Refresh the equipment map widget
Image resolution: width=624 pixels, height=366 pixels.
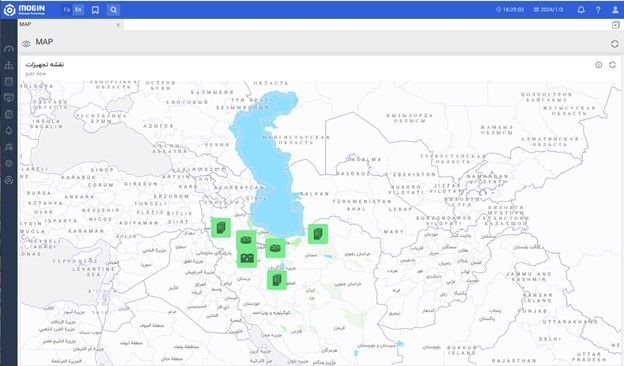(x=612, y=65)
